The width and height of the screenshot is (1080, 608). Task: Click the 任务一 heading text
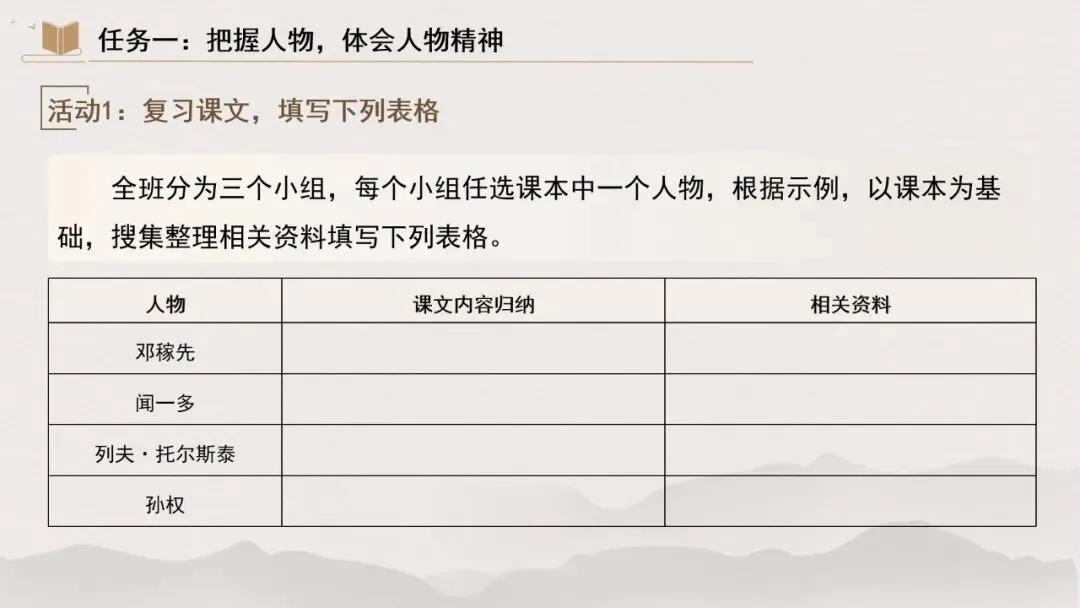[300, 40]
